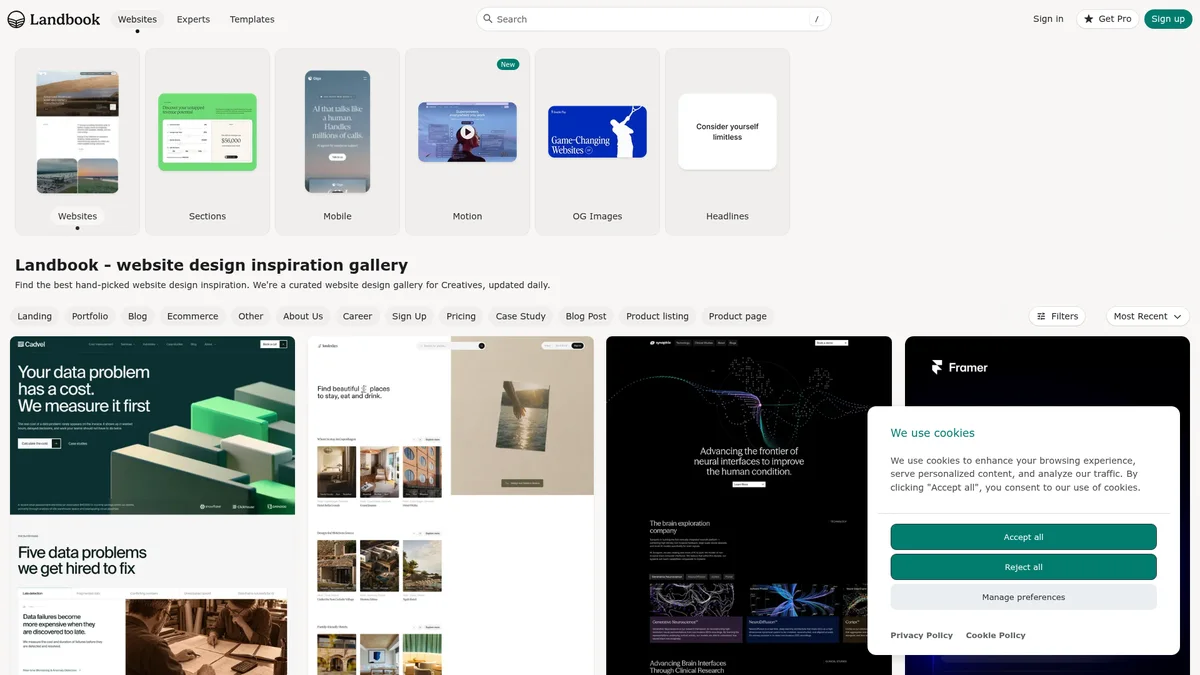Open the 'Find beautiful places' website preview
Viewport: 1200px width, 675px height.
(x=451, y=505)
